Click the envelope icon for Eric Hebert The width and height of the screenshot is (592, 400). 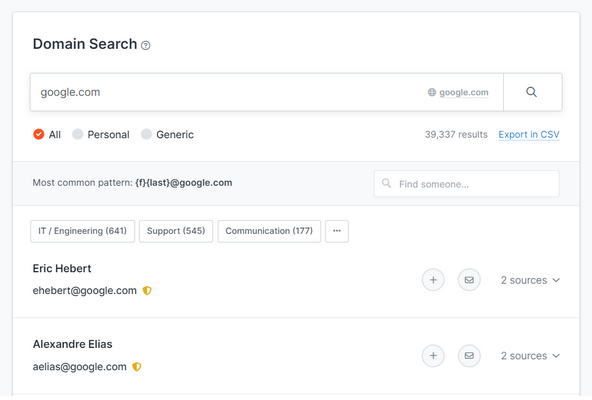(x=469, y=280)
